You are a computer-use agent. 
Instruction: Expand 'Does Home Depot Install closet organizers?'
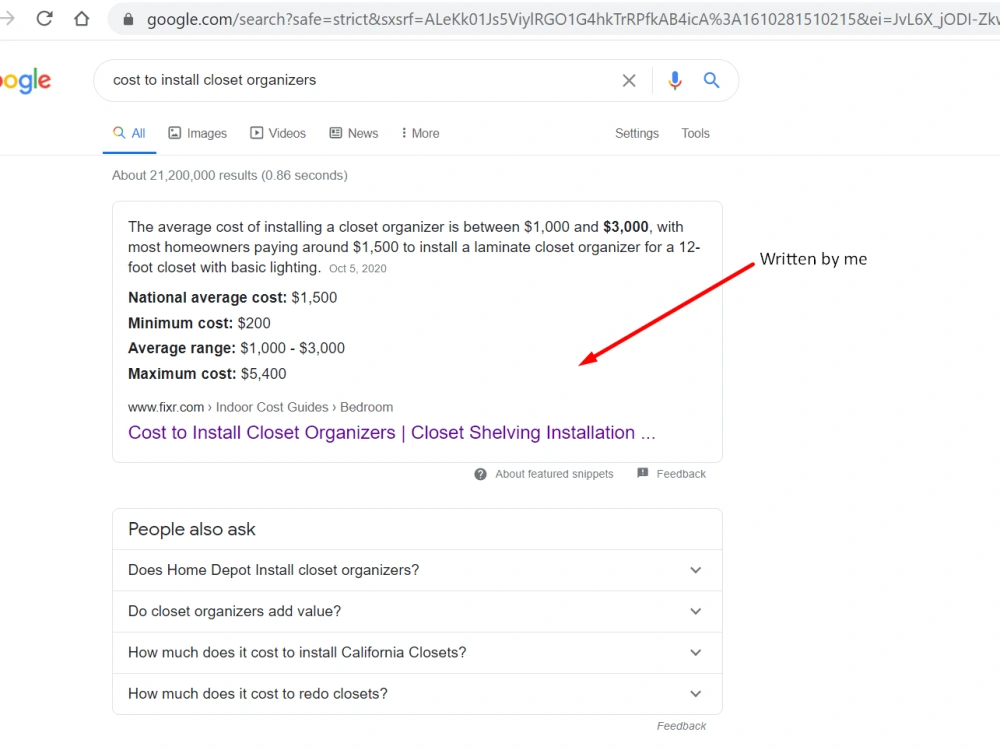click(417, 570)
